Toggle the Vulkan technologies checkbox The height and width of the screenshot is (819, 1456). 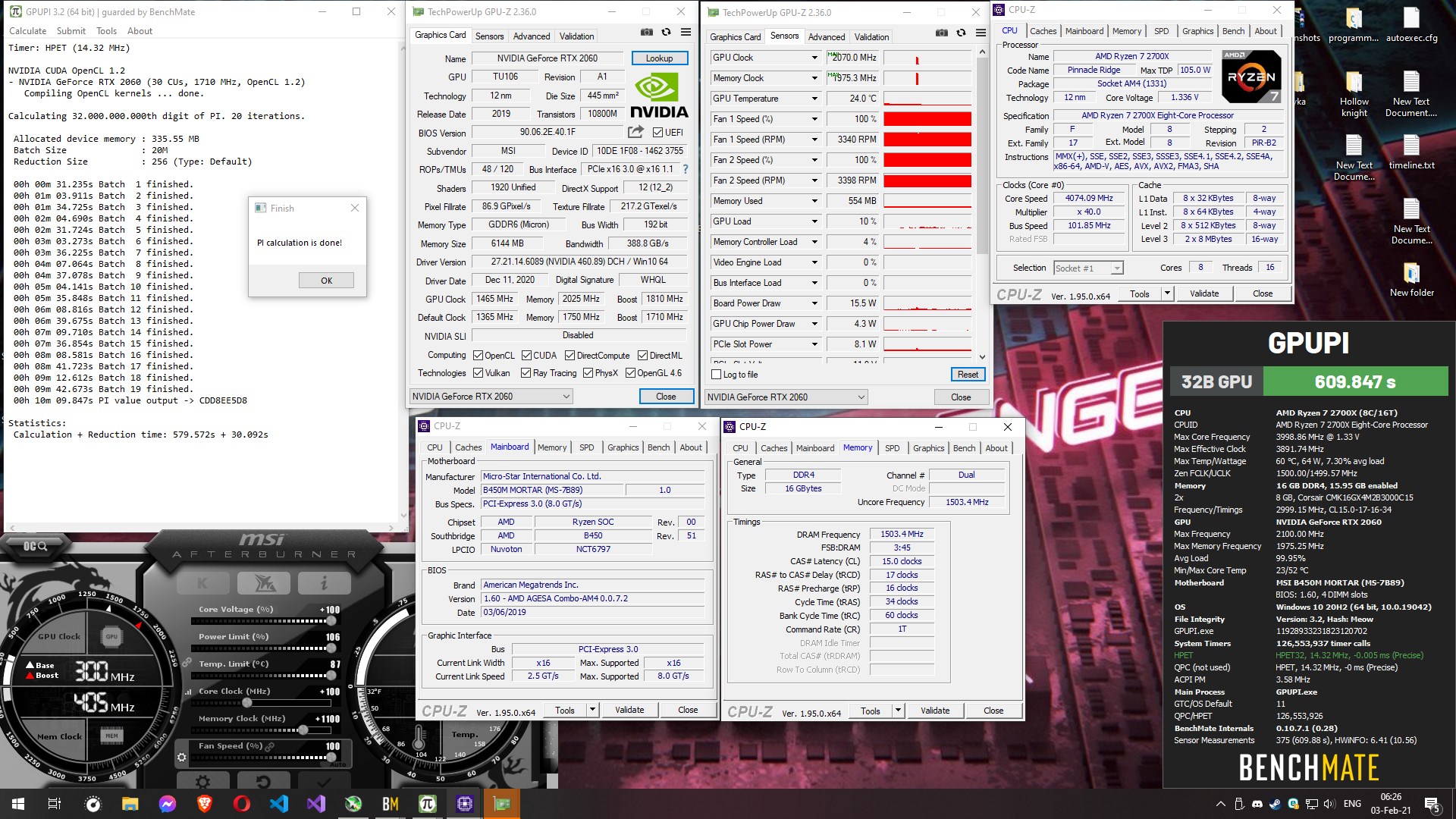click(x=478, y=373)
